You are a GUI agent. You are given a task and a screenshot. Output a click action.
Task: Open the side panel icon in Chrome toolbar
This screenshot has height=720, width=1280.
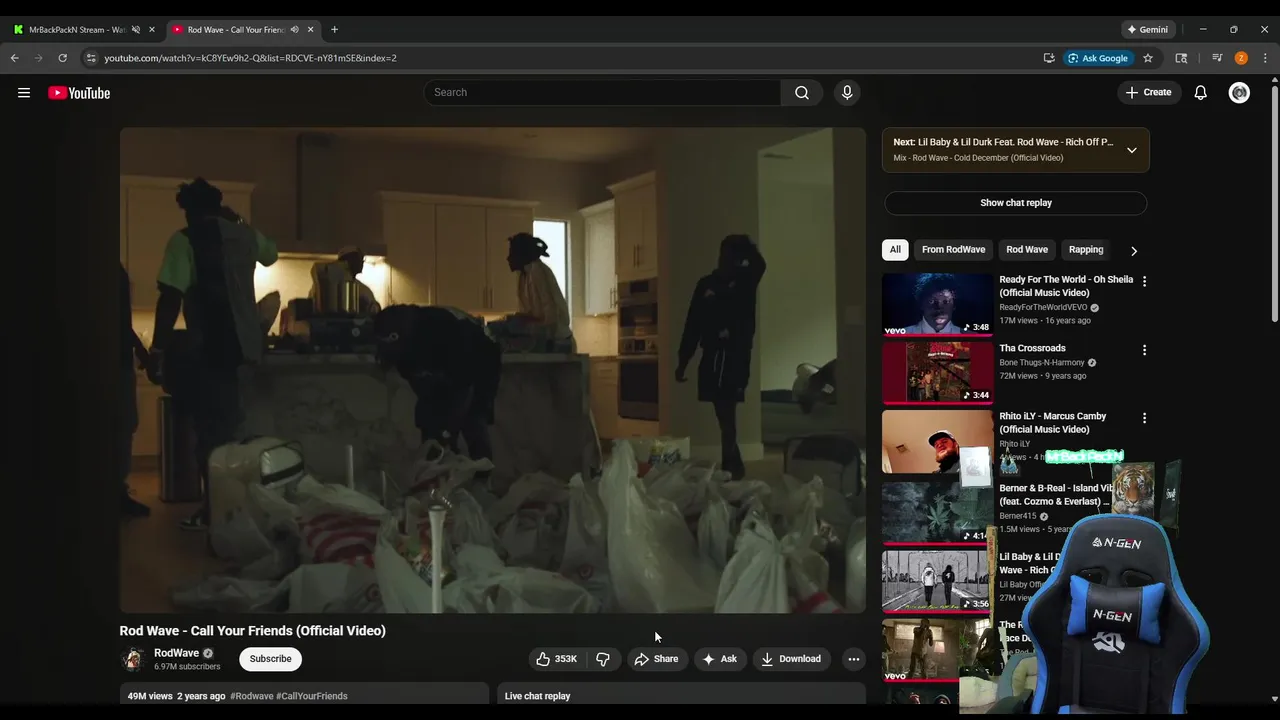(x=1181, y=58)
